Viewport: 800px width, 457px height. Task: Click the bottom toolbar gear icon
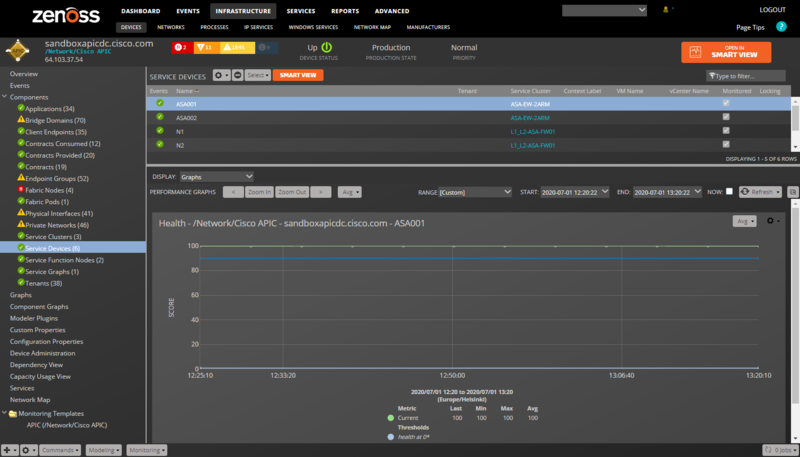[29, 450]
